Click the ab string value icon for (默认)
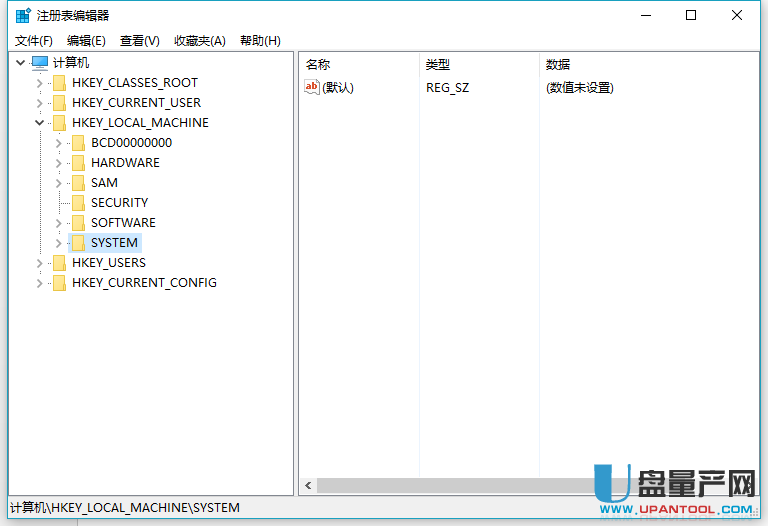The image size is (768, 526). pos(312,88)
